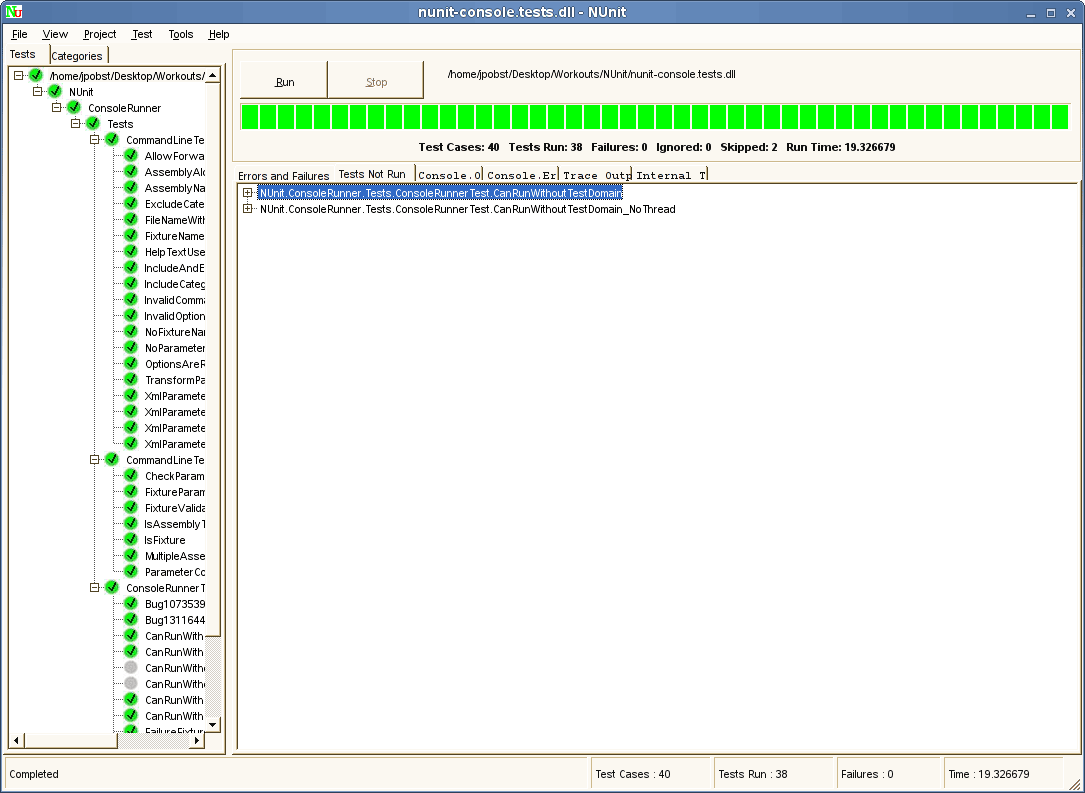Click the Completed status bar text

tap(34, 774)
